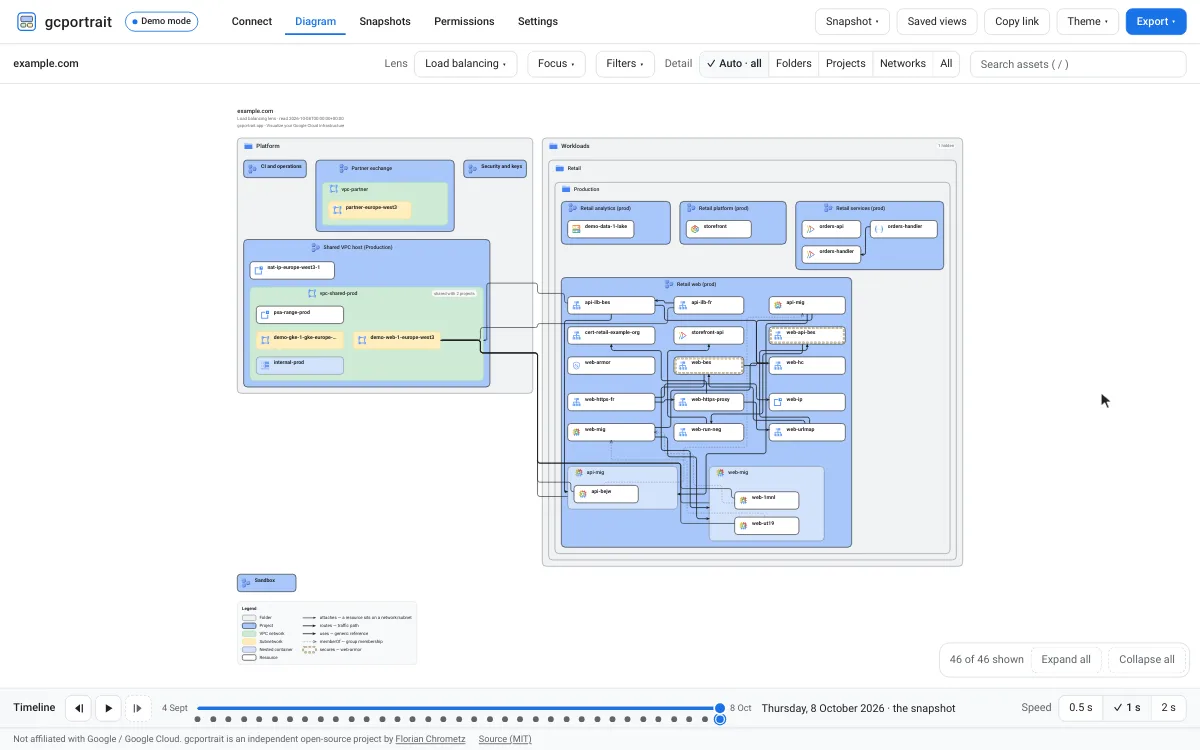The width and height of the screenshot is (1200, 750).
Task: Click the orders-api Cloud Run icon
Action: (811, 227)
